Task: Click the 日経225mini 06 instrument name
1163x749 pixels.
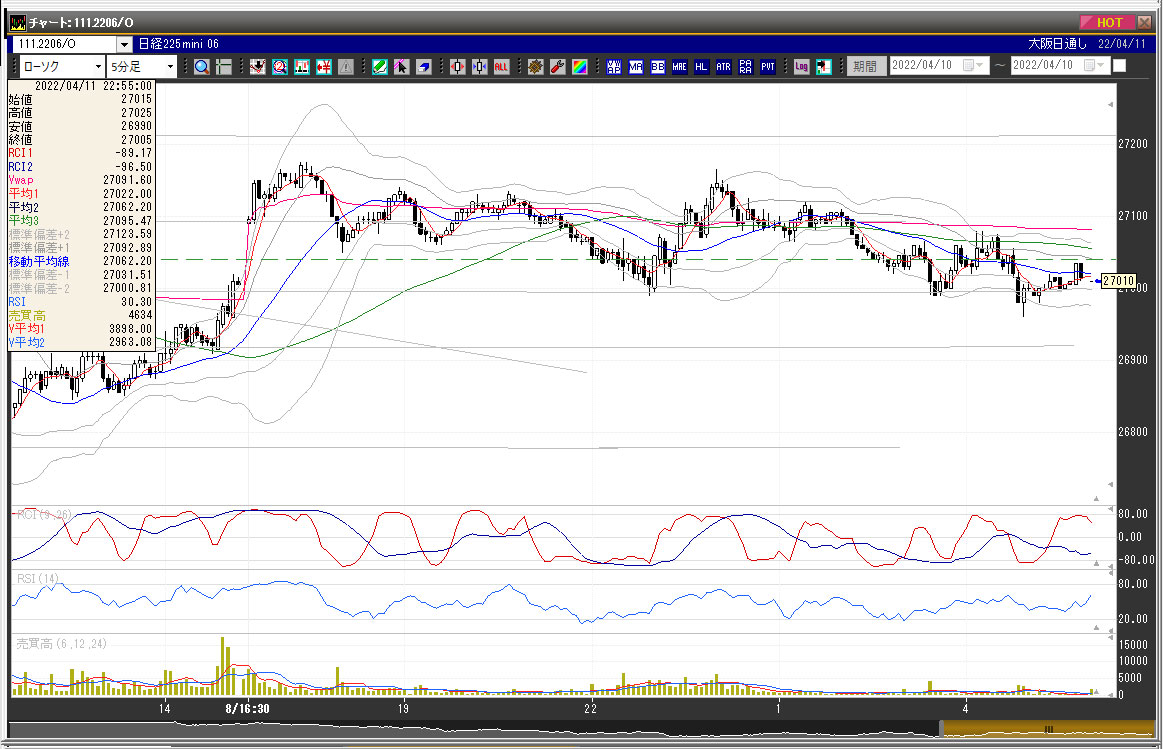Action: coord(179,44)
